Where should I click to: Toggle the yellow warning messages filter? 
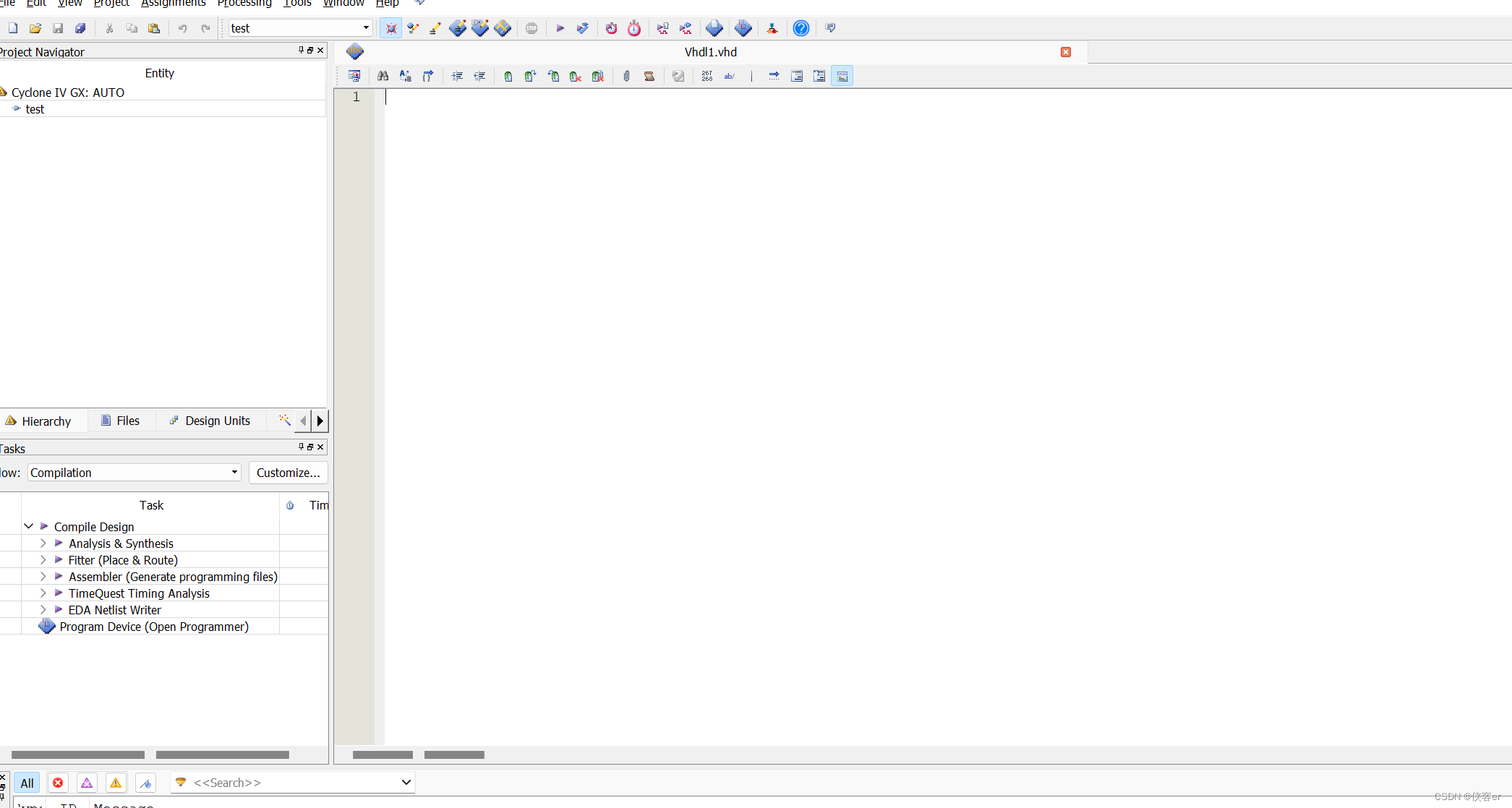tap(116, 783)
